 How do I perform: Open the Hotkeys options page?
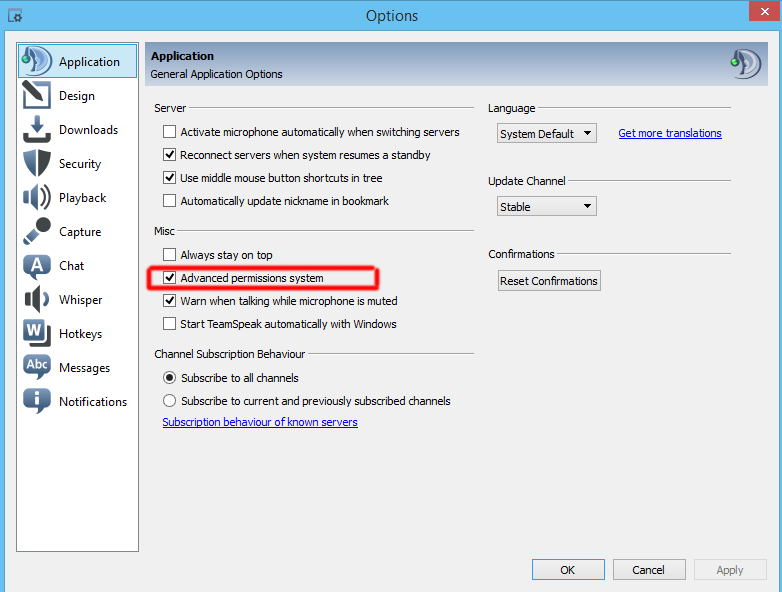(77, 333)
